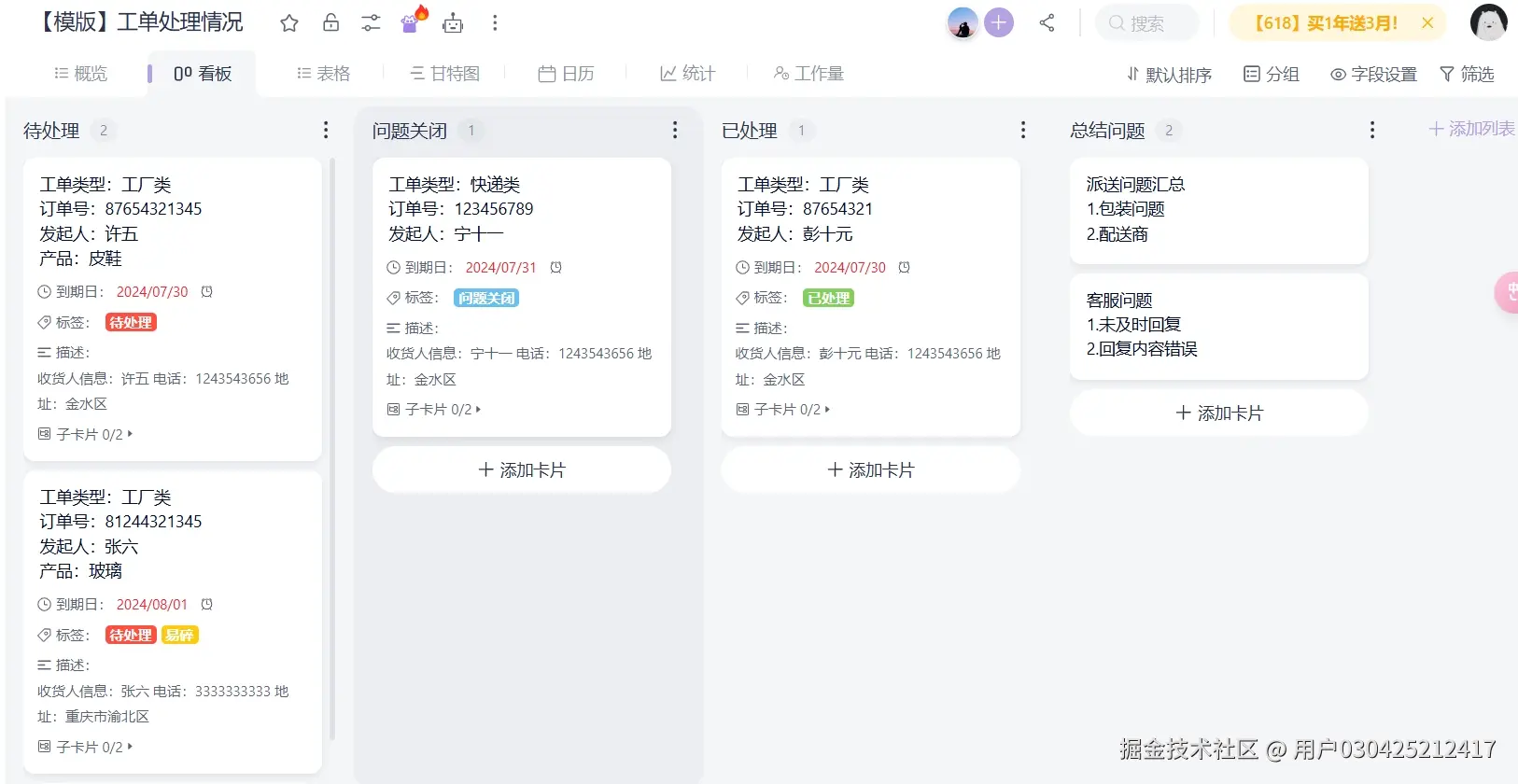Image resolution: width=1518 pixels, height=784 pixels.
Task: Click the tag icon before 标签 on 彭十元's card
Action: 742,299
